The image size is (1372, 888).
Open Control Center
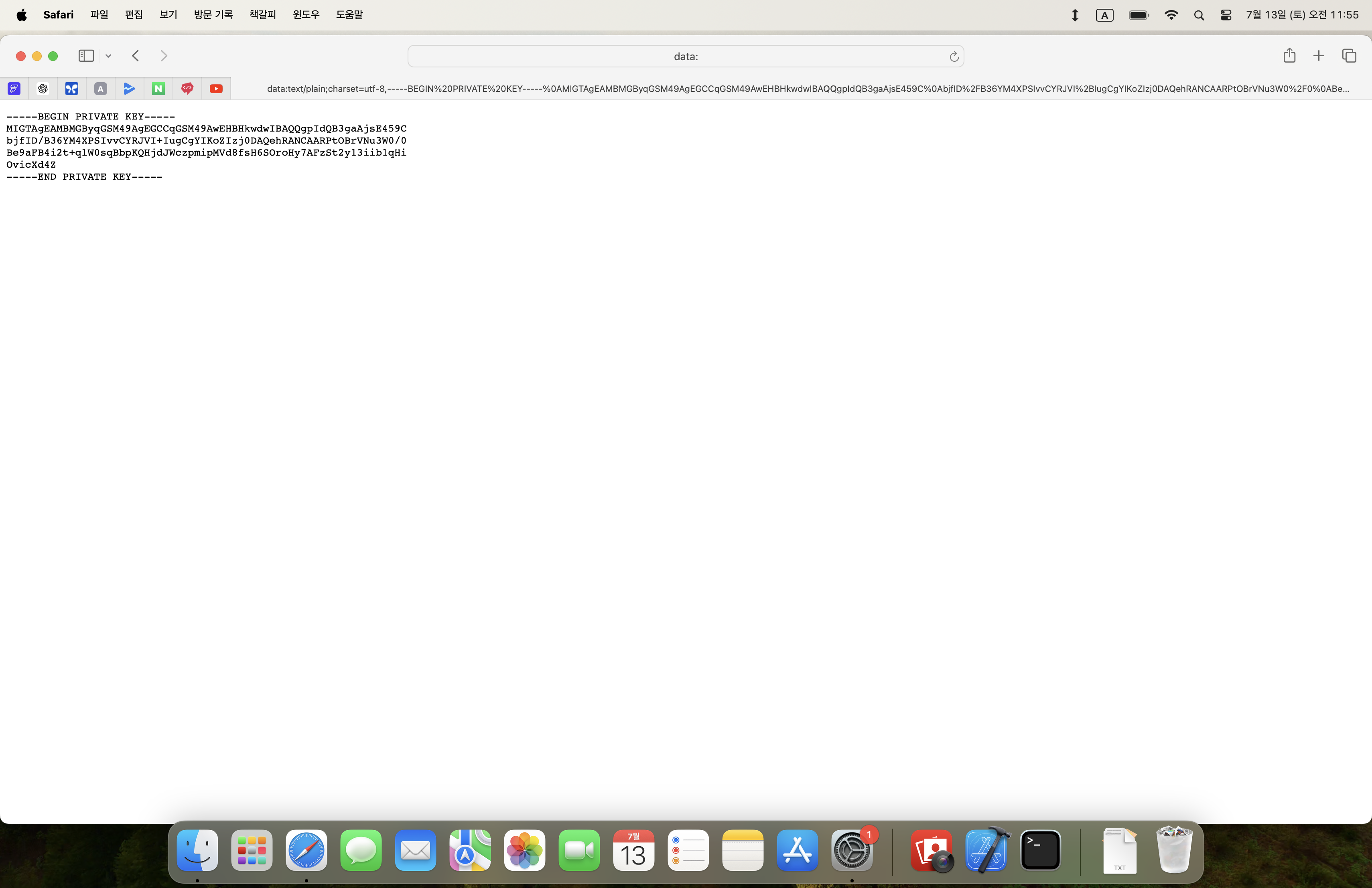pos(1226,15)
